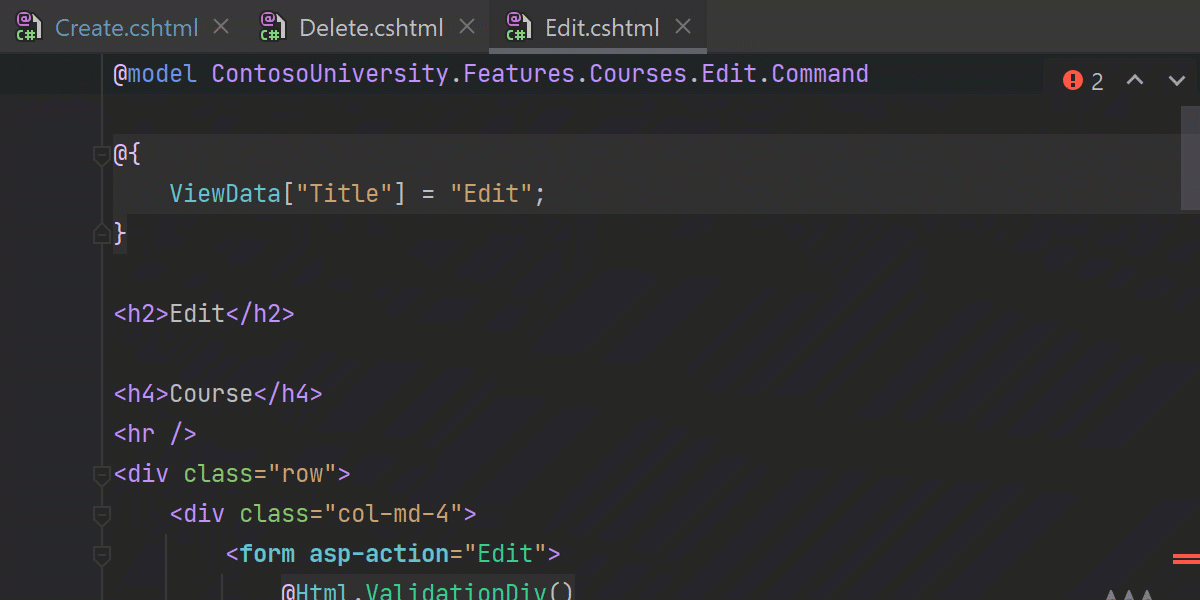1200x600 pixels.
Task: Switch to the Create.cshtml tab
Action: [x=125, y=27]
